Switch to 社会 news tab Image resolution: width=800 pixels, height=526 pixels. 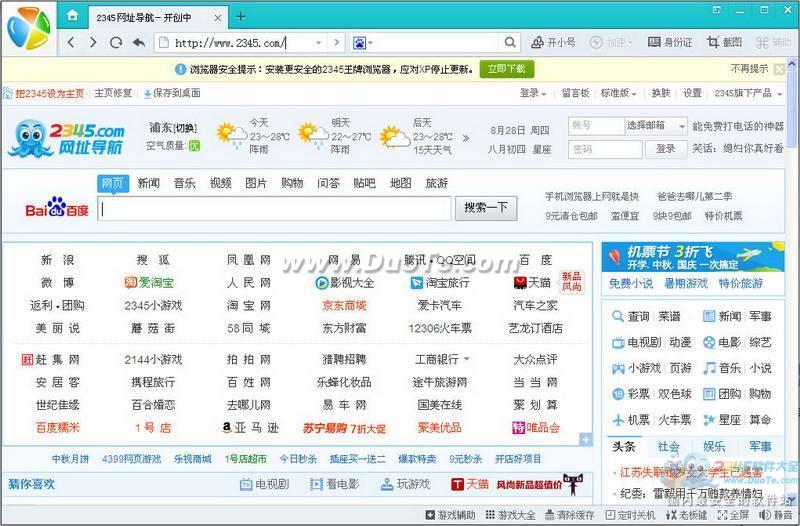point(668,446)
